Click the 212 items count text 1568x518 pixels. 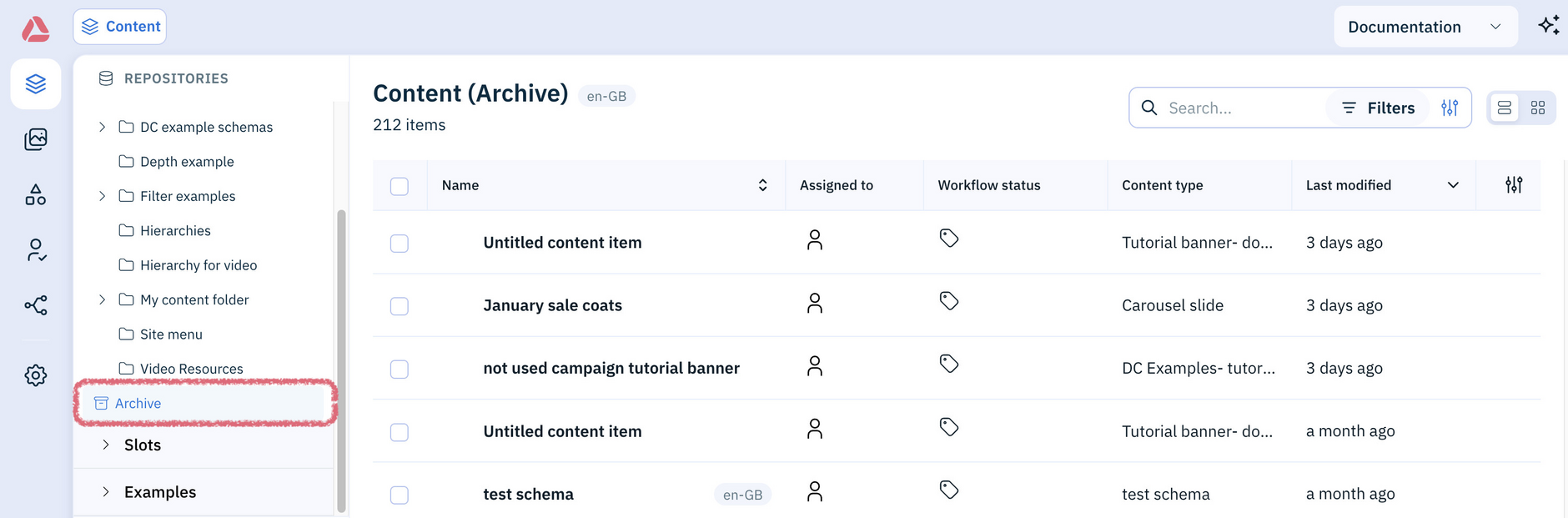click(x=409, y=125)
